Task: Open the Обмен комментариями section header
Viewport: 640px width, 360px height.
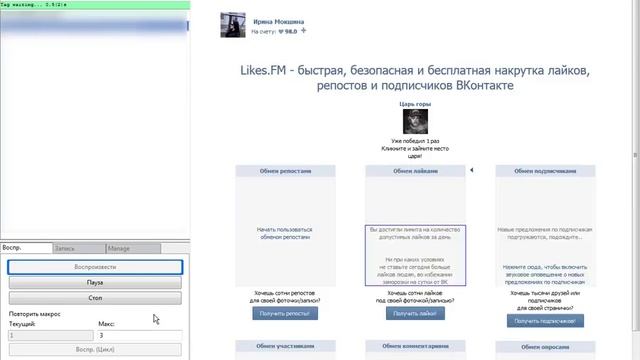Action: coord(415,346)
